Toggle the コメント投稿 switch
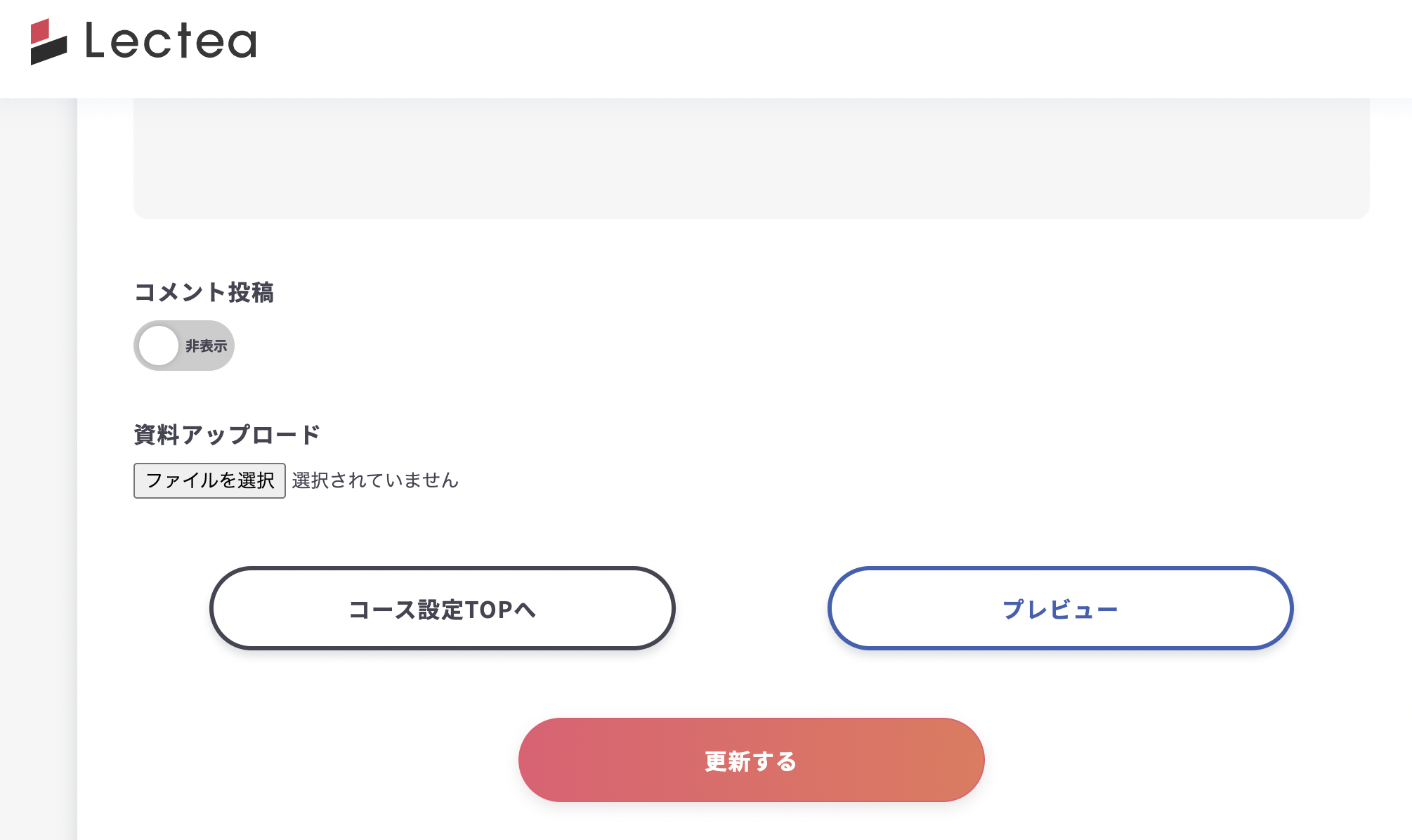 click(184, 346)
